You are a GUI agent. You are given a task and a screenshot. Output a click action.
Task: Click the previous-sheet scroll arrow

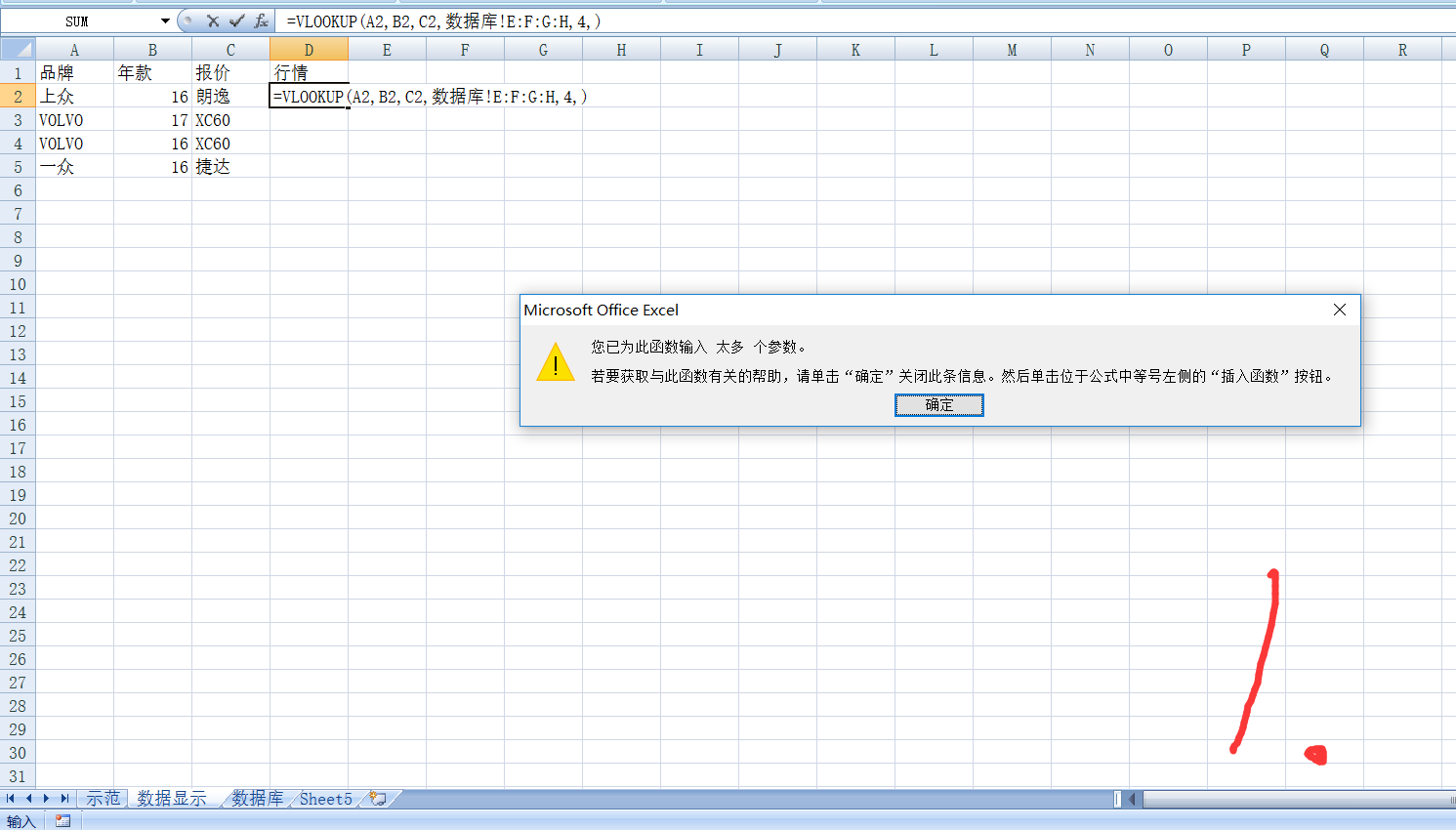(28, 798)
